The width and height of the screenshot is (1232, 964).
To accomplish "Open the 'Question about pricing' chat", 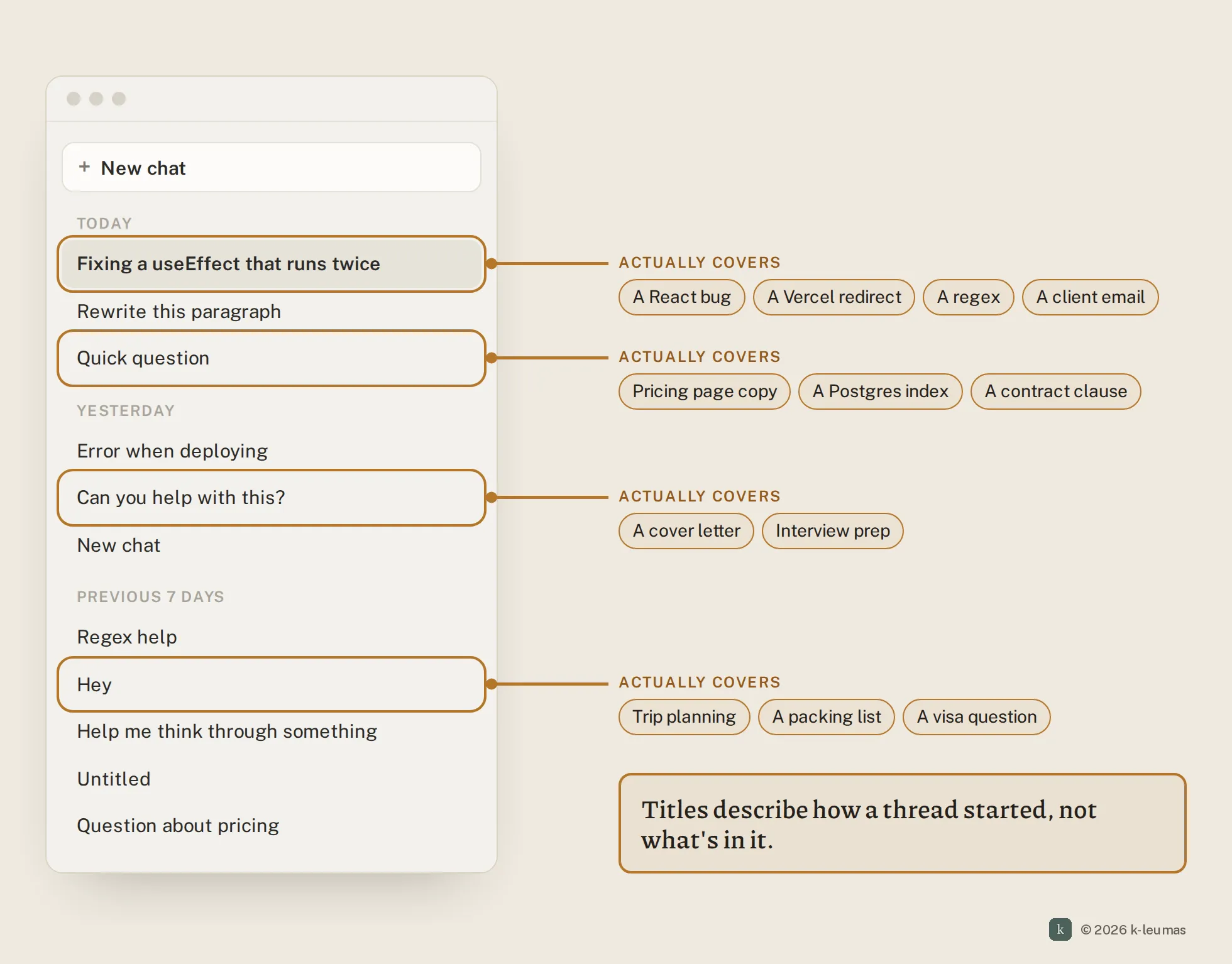I will (272, 826).
